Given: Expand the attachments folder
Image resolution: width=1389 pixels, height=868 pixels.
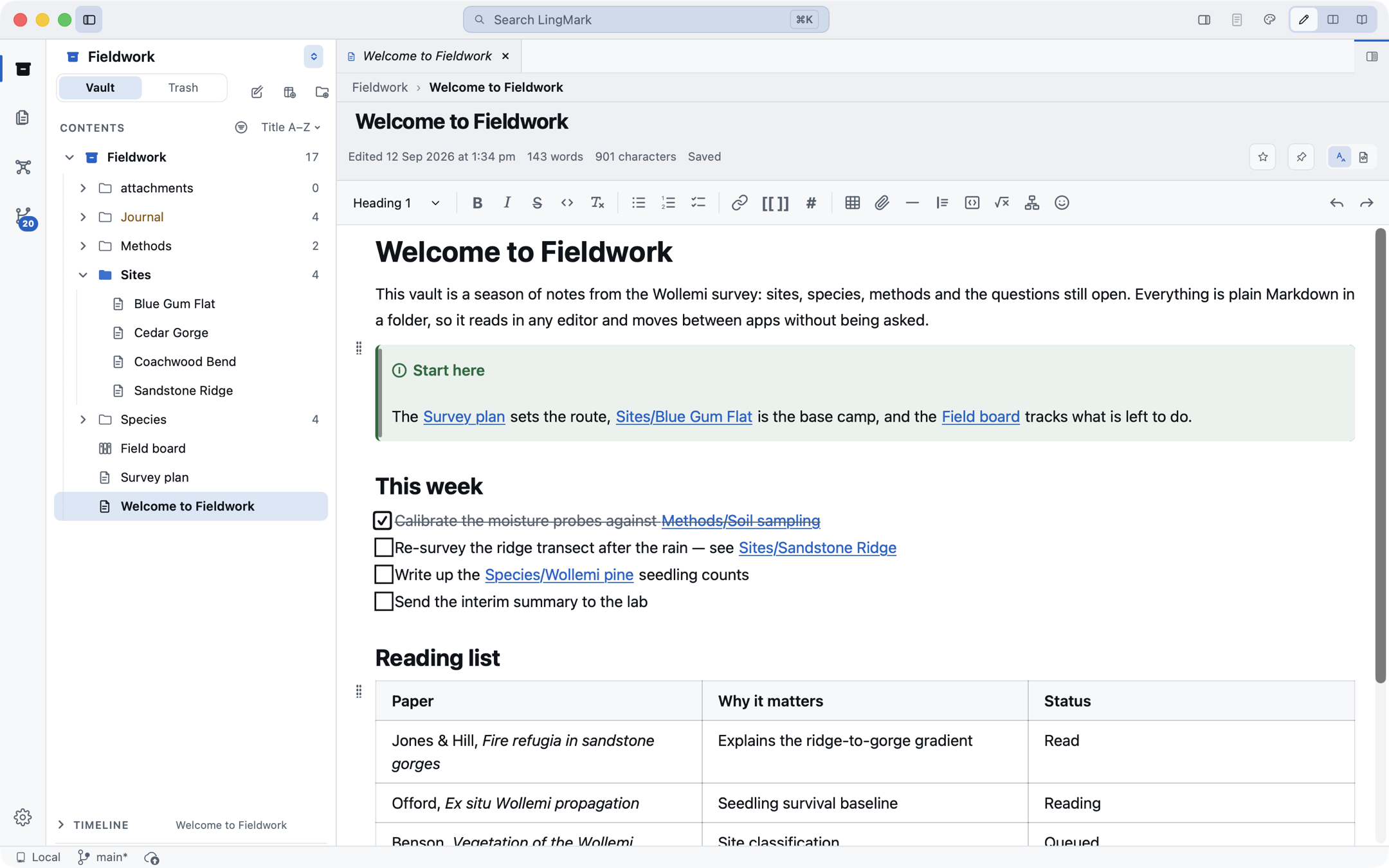Looking at the screenshot, I should (83, 188).
